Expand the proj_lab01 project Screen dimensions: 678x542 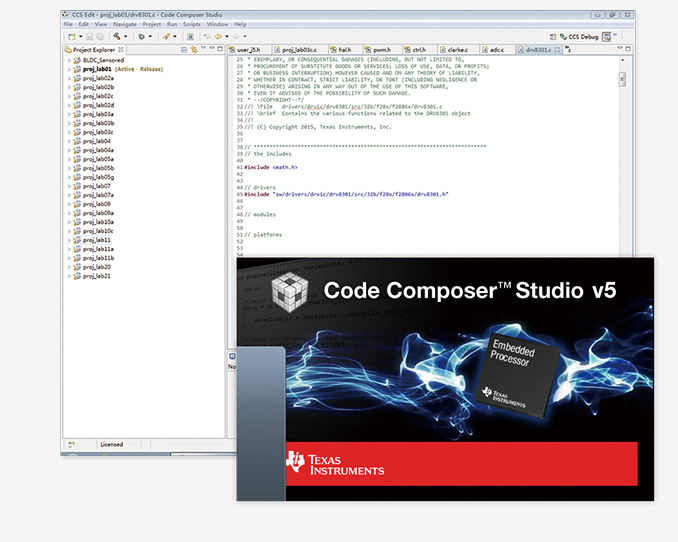69,69
